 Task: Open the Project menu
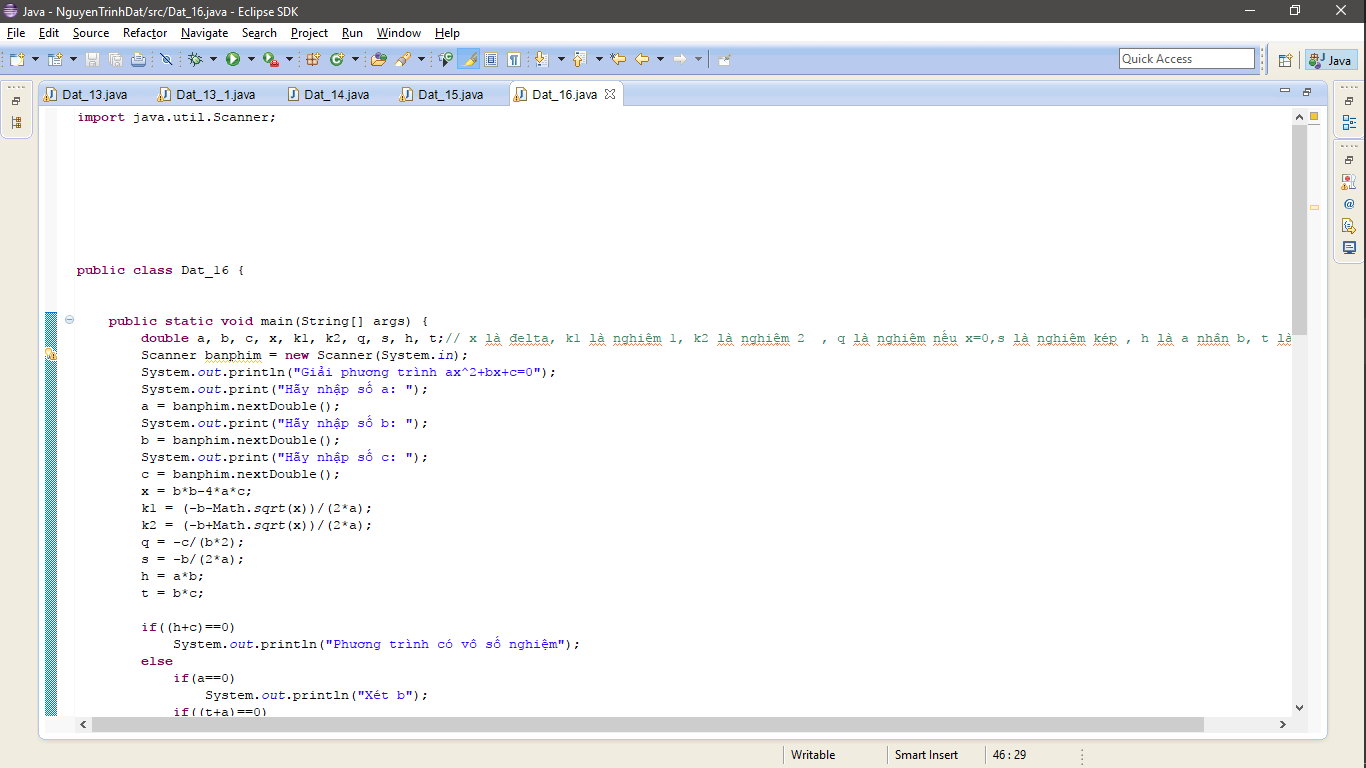[x=309, y=33]
